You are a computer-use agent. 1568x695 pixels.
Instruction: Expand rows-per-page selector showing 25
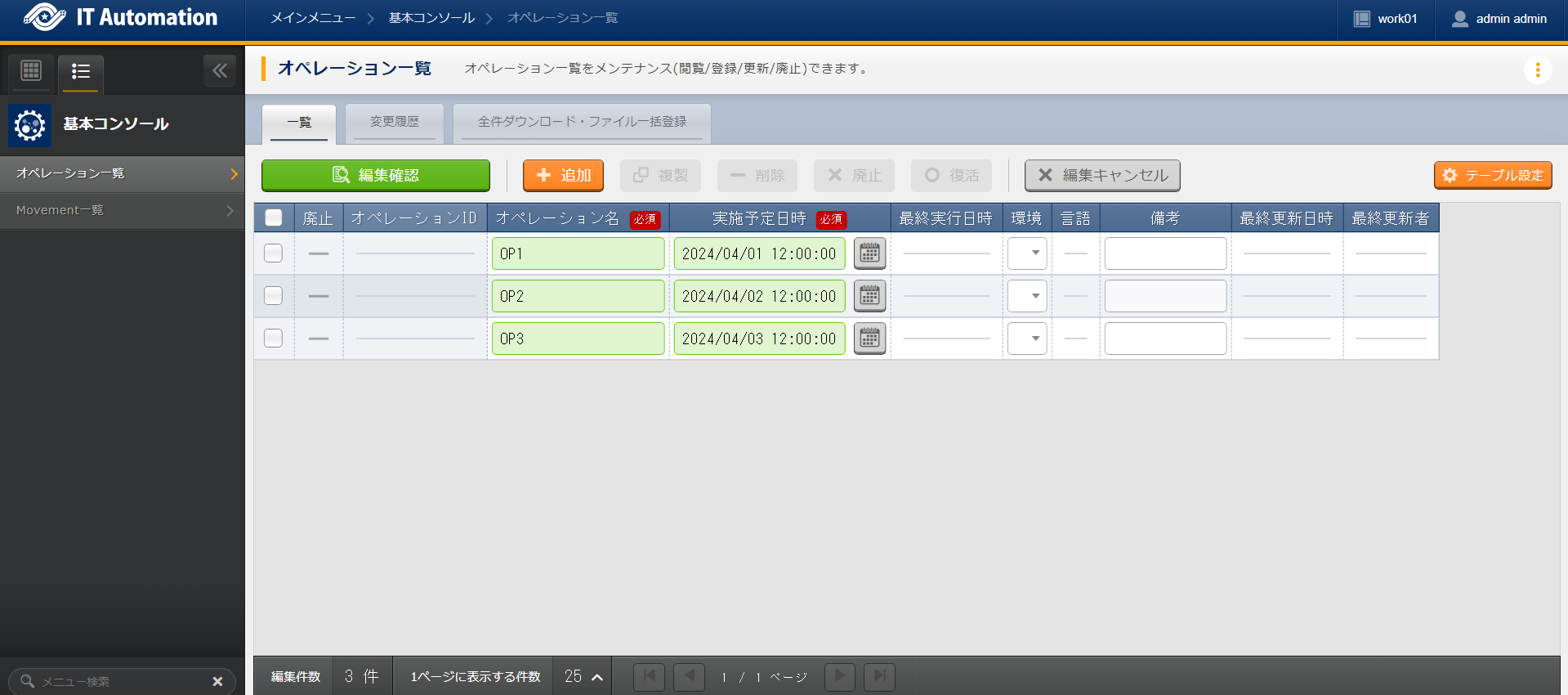pyautogui.click(x=583, y=677)
